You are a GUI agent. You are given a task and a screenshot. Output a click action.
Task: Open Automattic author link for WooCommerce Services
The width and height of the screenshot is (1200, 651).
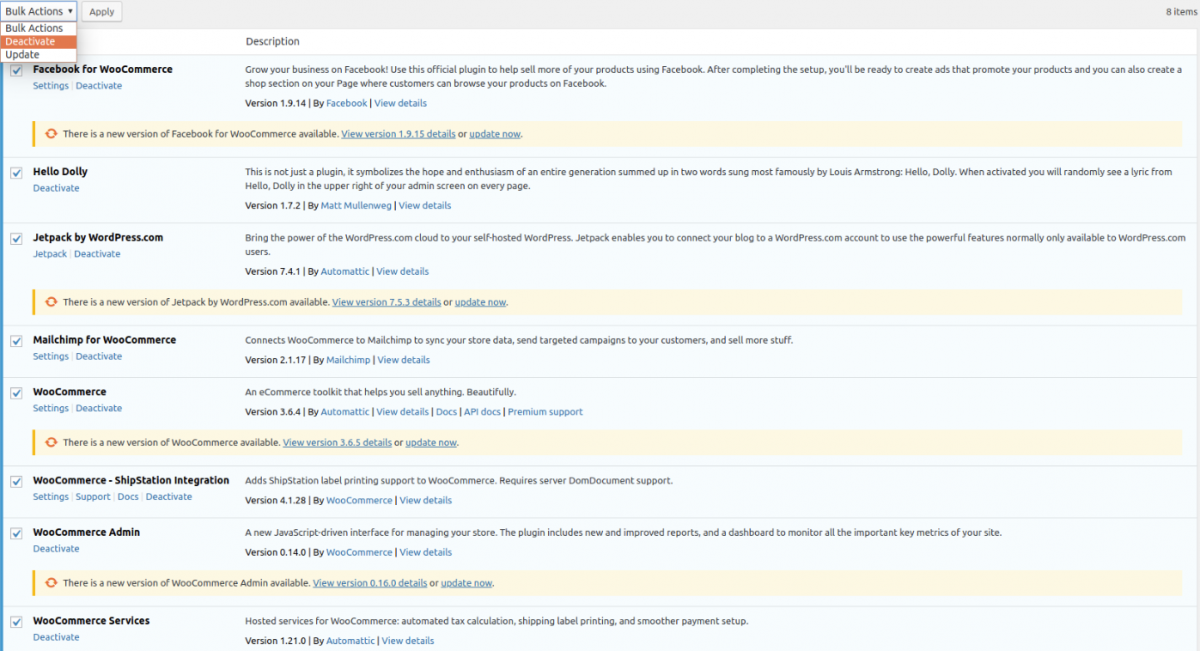pos(351,641)
